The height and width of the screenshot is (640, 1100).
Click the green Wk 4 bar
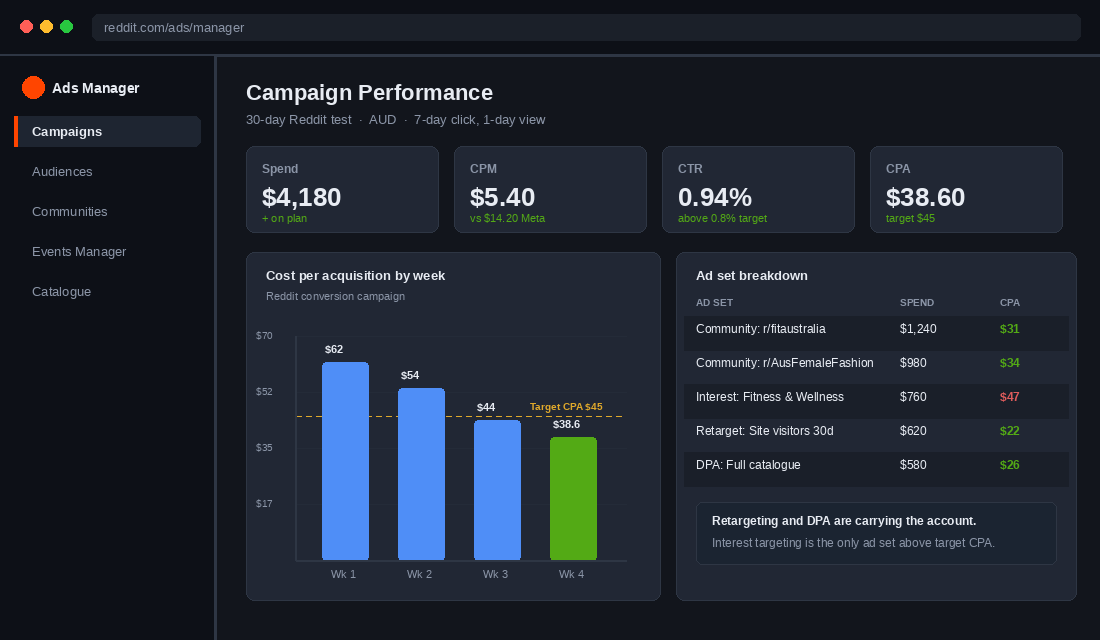pos(573,498)
